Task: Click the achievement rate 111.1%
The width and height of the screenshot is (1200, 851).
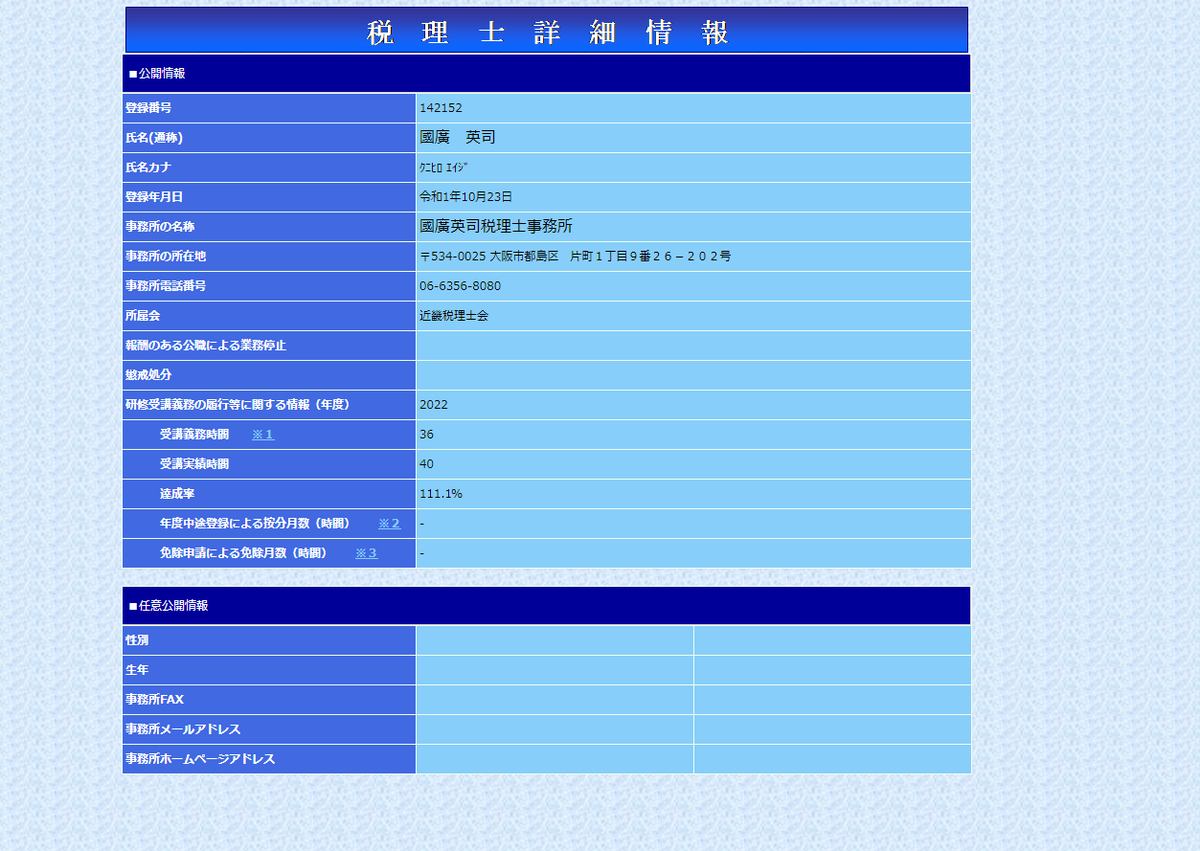Action: (441, 494)
